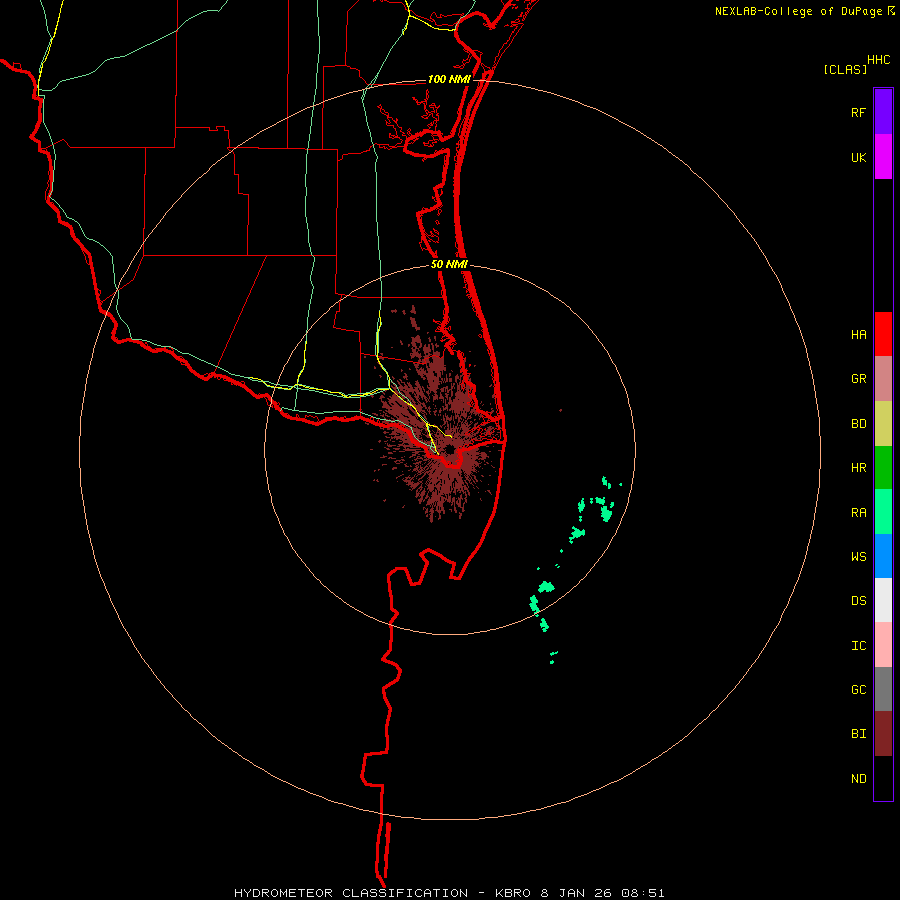The width and height of the screenshot is (900, 900).
Task: Click the "RA" legend label
Action: click(858, 513)
